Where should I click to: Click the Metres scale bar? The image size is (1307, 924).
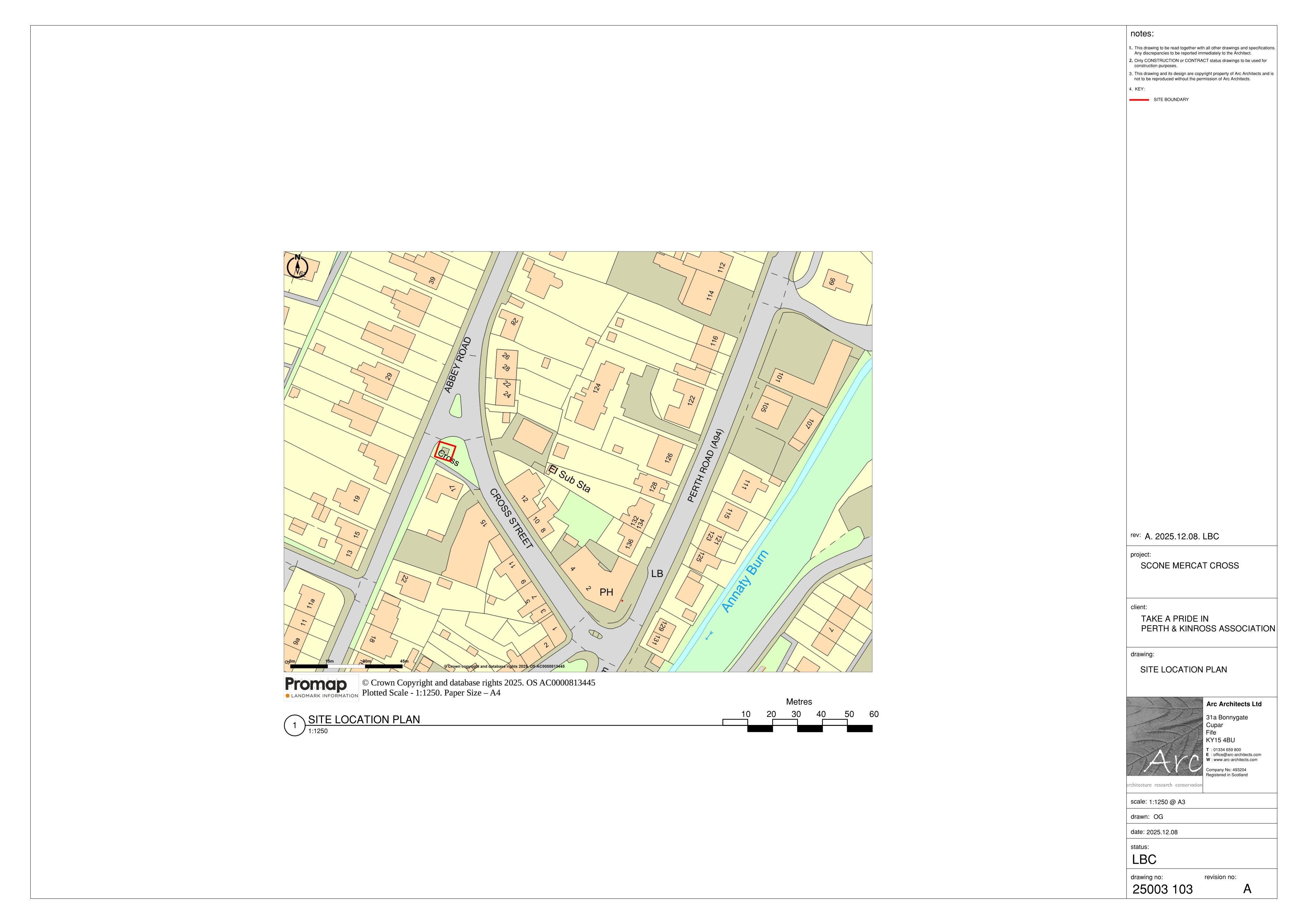coord(797,725)
